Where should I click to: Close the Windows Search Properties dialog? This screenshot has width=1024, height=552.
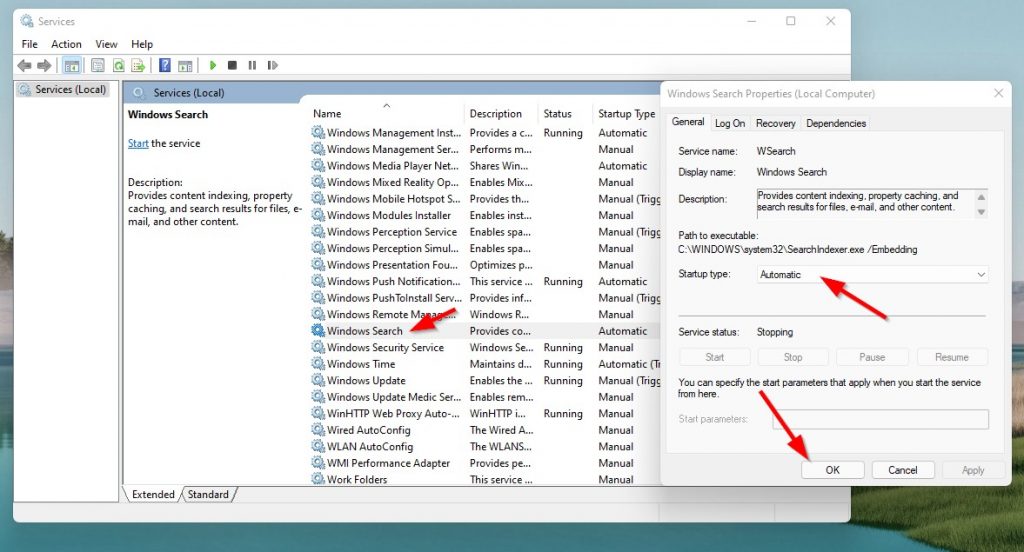coord(999,93)
